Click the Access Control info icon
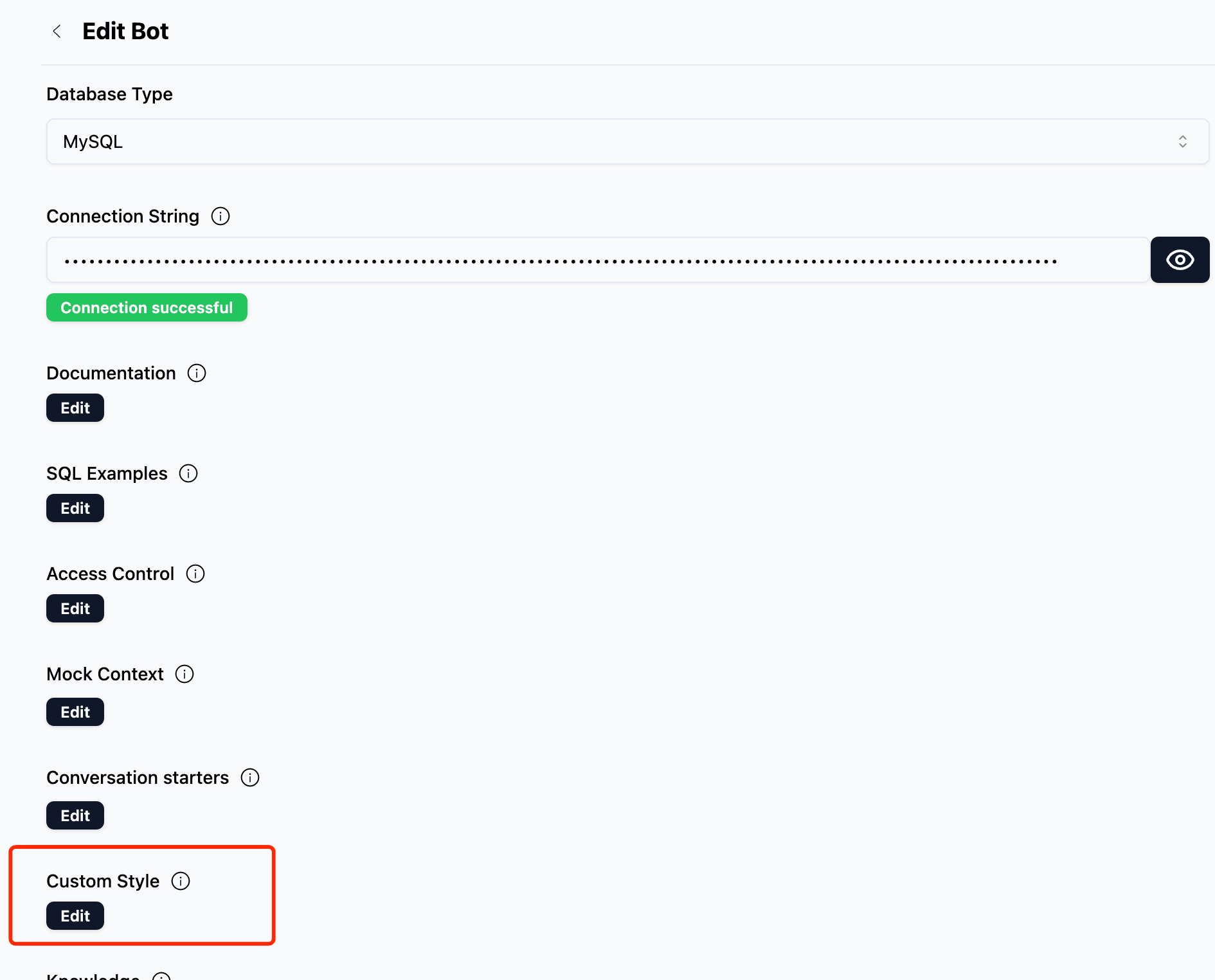The image size is (1215, 980). tap(195, 574)
